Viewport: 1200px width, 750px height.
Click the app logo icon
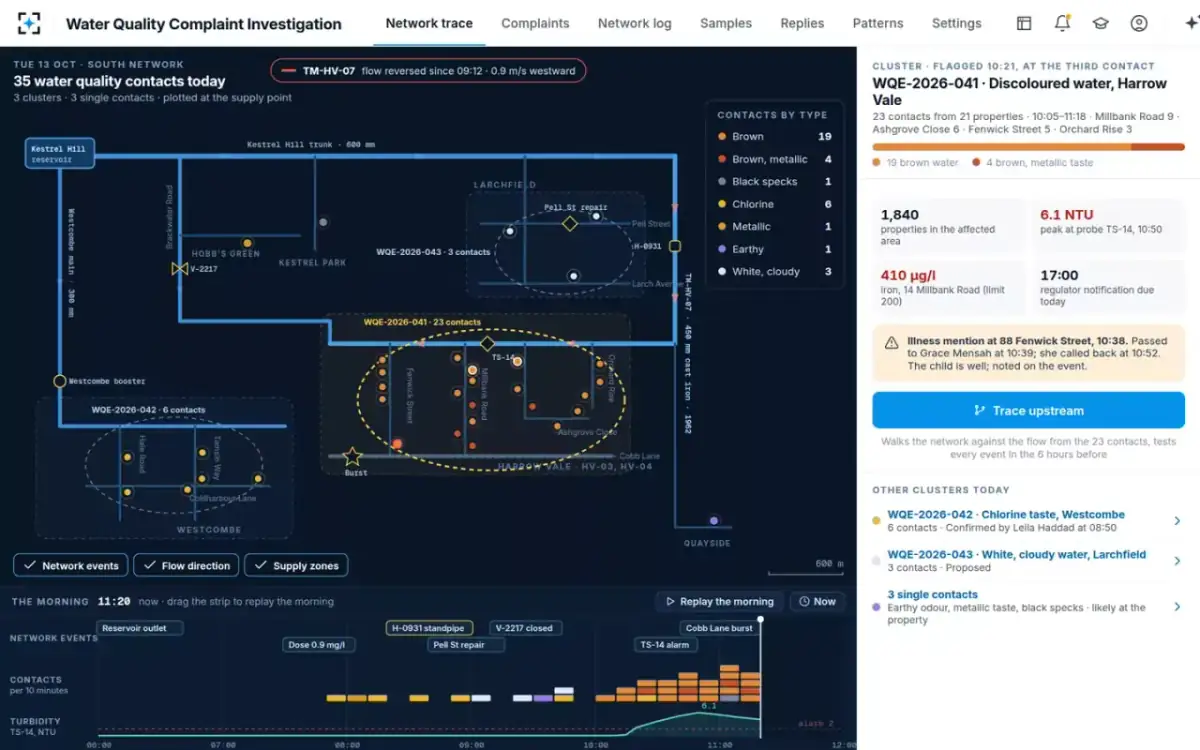[x=29, y=23]
